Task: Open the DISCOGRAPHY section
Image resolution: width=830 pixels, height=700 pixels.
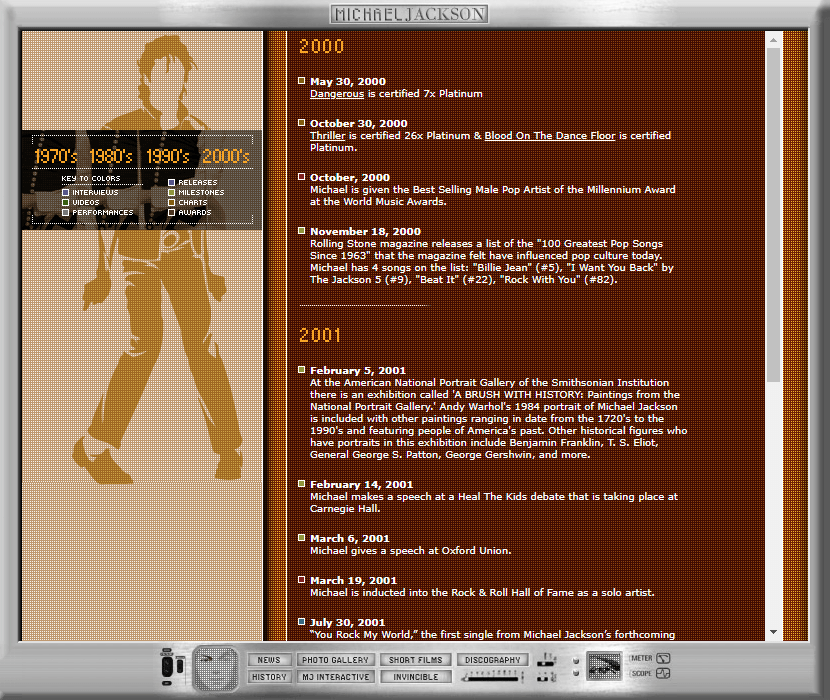Action: click(x=493, y=660)
